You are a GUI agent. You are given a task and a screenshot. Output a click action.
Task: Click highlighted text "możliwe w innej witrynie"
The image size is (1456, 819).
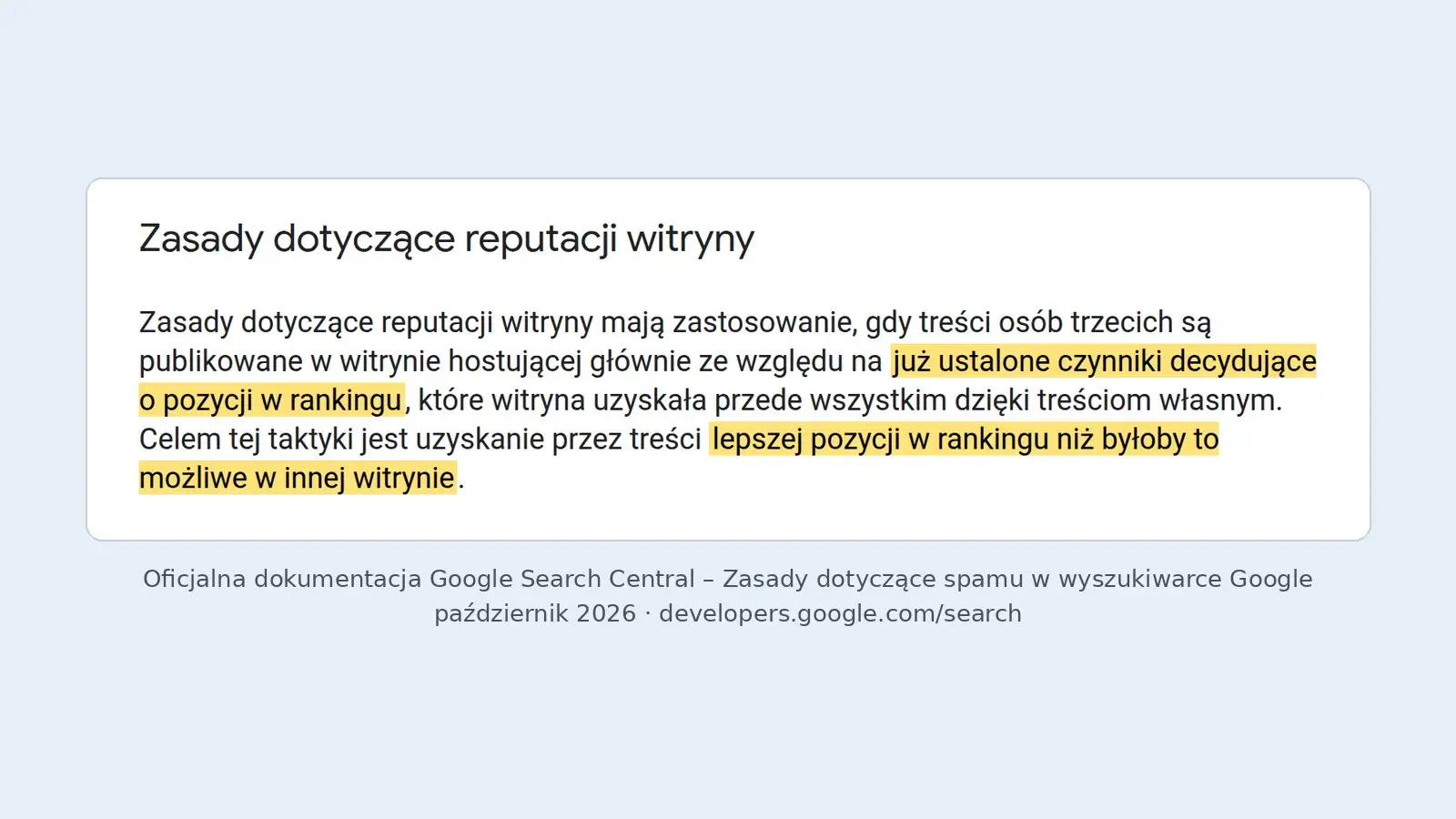[298, 478]
